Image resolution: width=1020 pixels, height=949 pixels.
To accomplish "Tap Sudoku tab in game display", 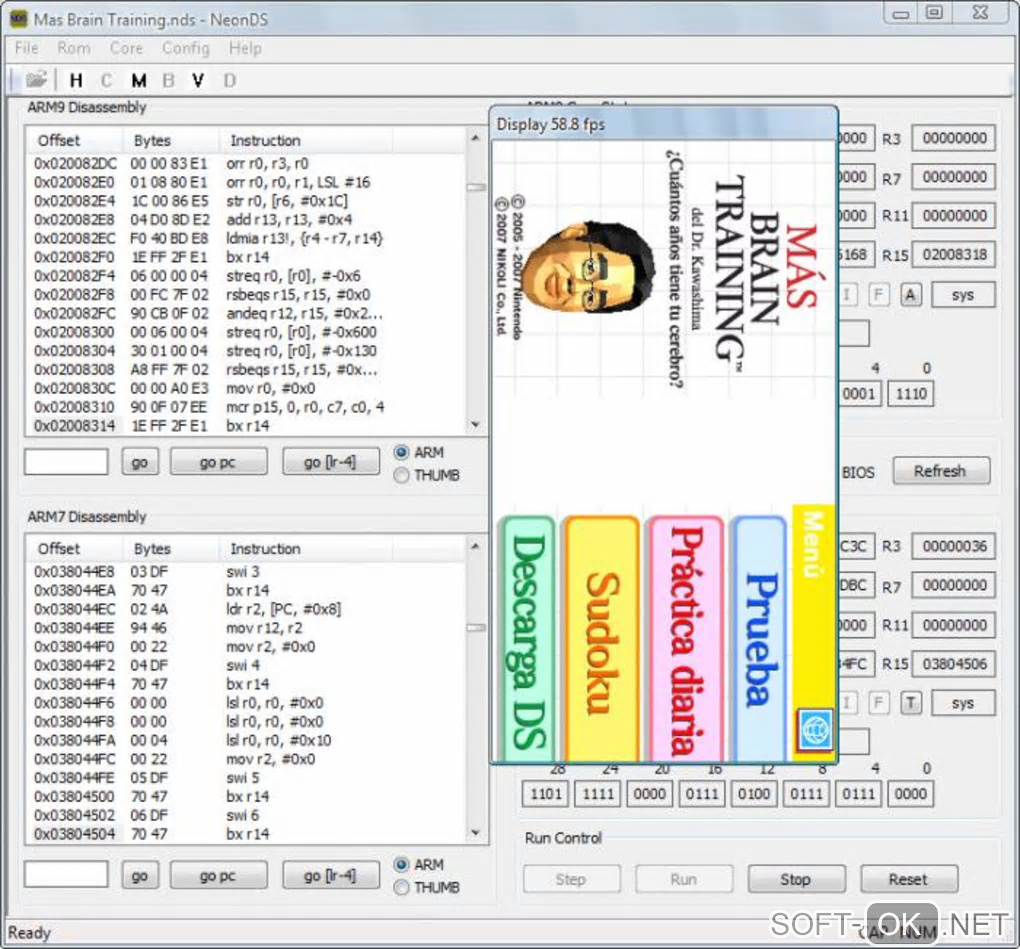I will 600,640.
